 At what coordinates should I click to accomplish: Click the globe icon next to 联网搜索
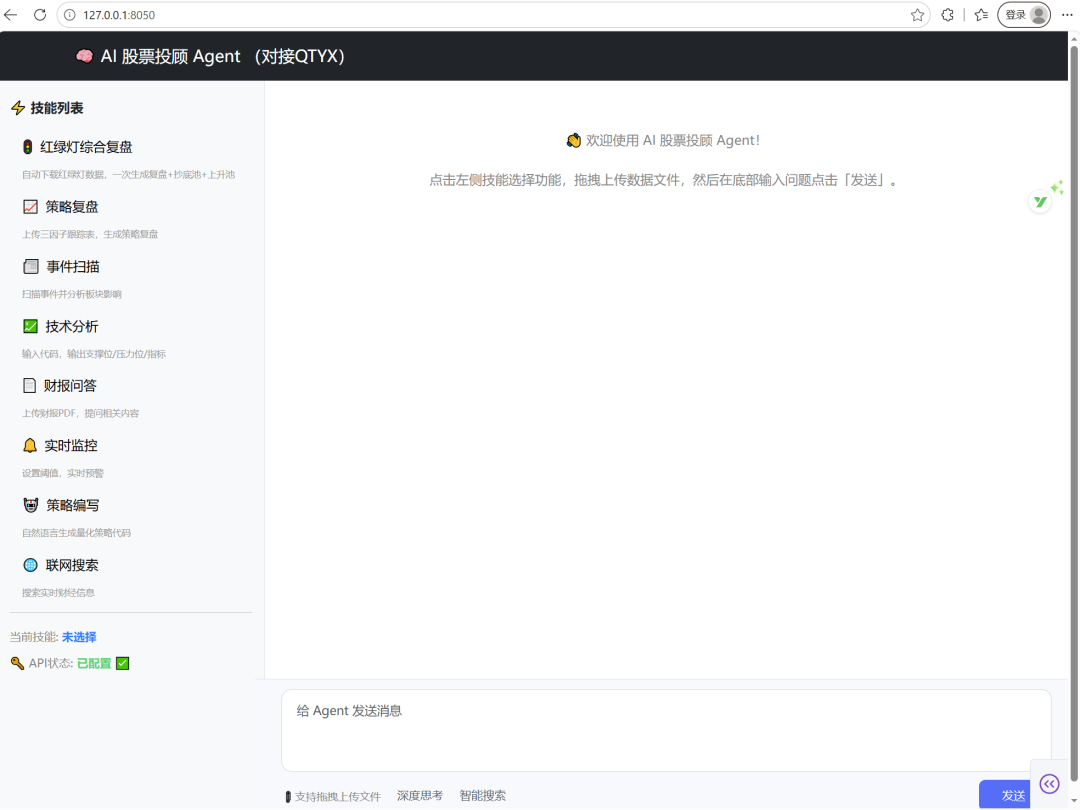pos(30,565)
